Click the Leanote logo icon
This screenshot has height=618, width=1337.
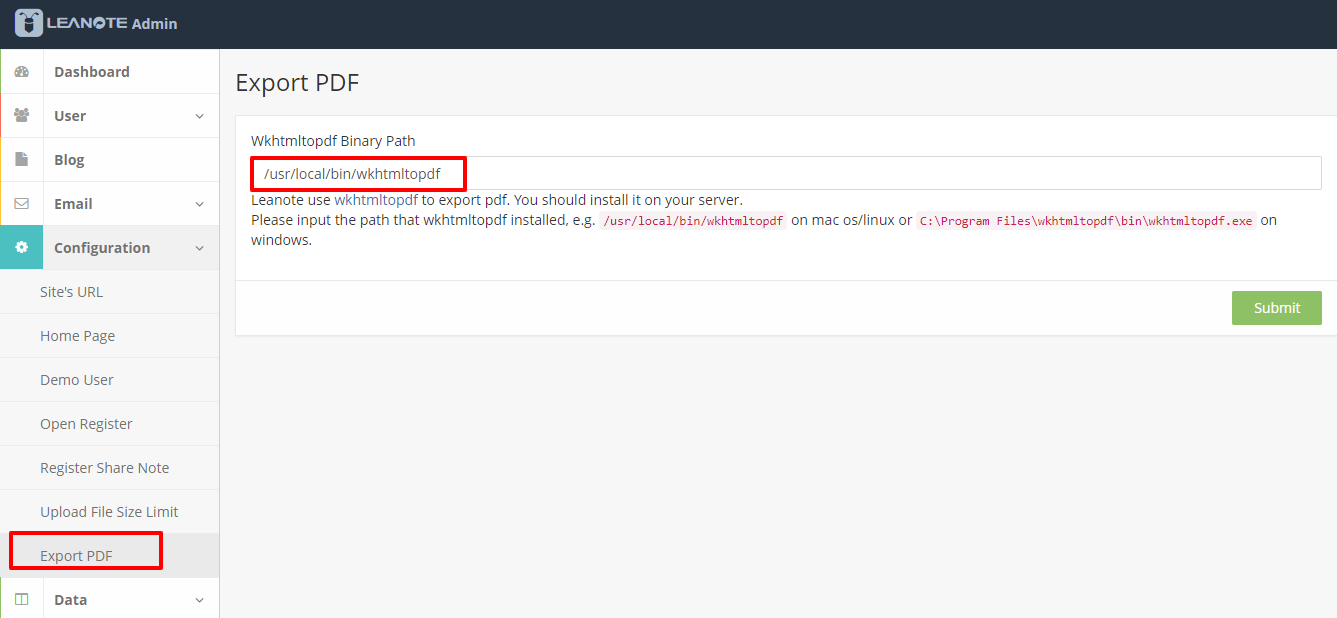pos(29,23)
